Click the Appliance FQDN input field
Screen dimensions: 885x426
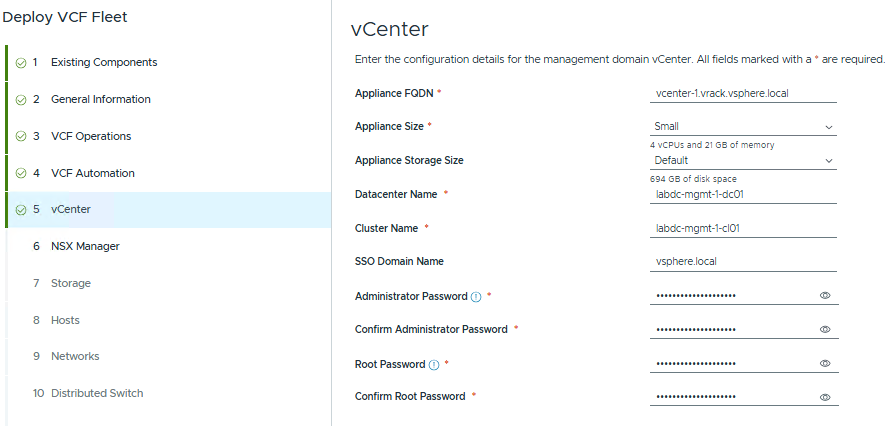pyautogui.click(x=743, y=93)
